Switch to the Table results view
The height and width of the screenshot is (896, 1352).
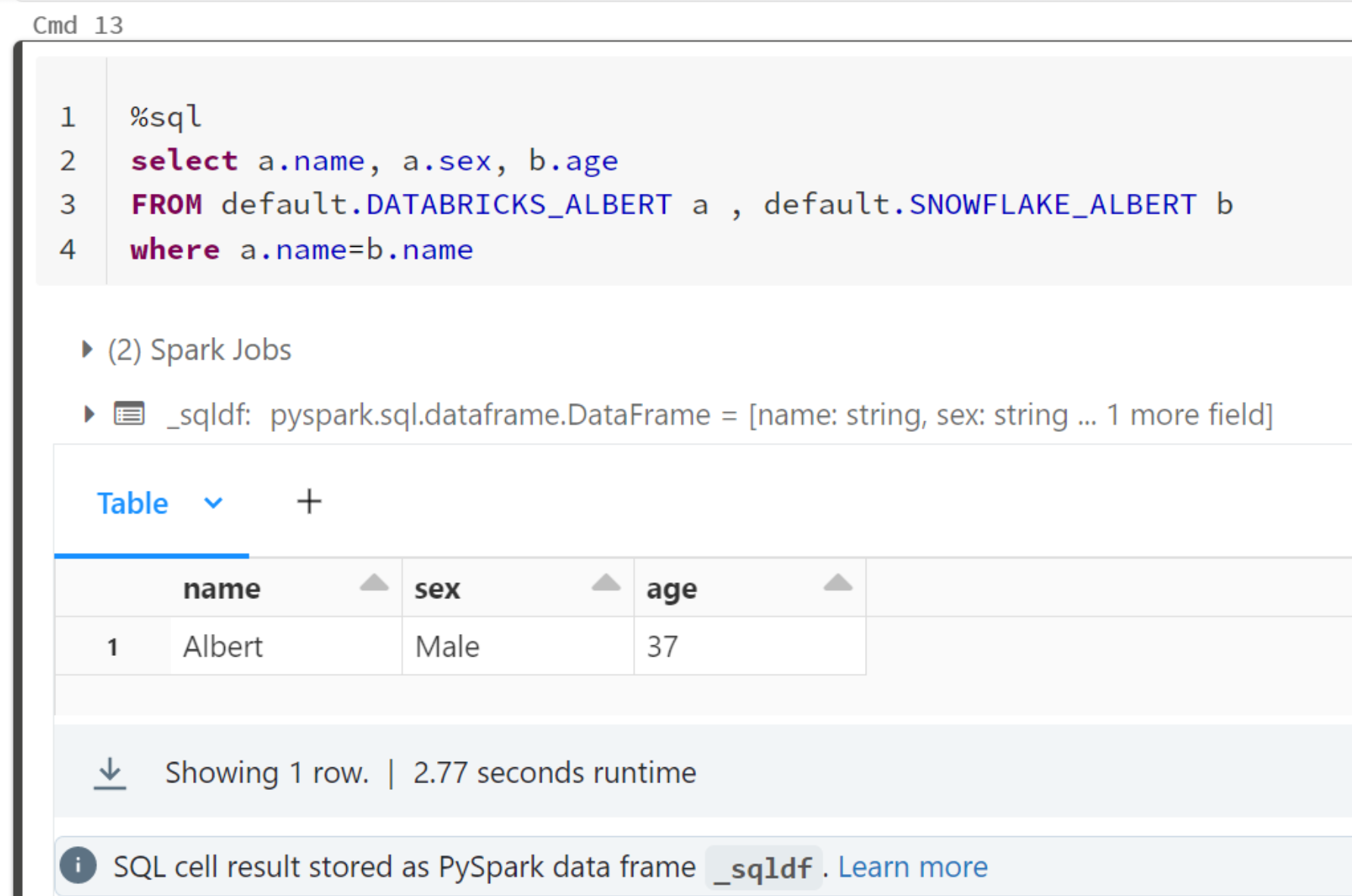point(133,503)
